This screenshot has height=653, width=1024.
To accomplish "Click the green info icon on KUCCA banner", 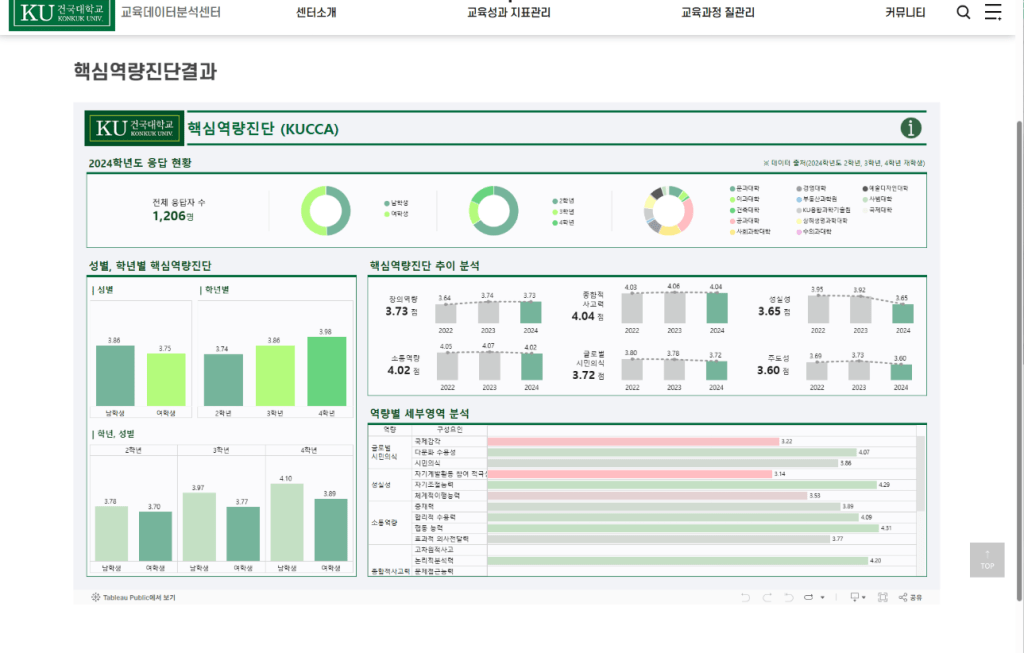I will point(910,128).
